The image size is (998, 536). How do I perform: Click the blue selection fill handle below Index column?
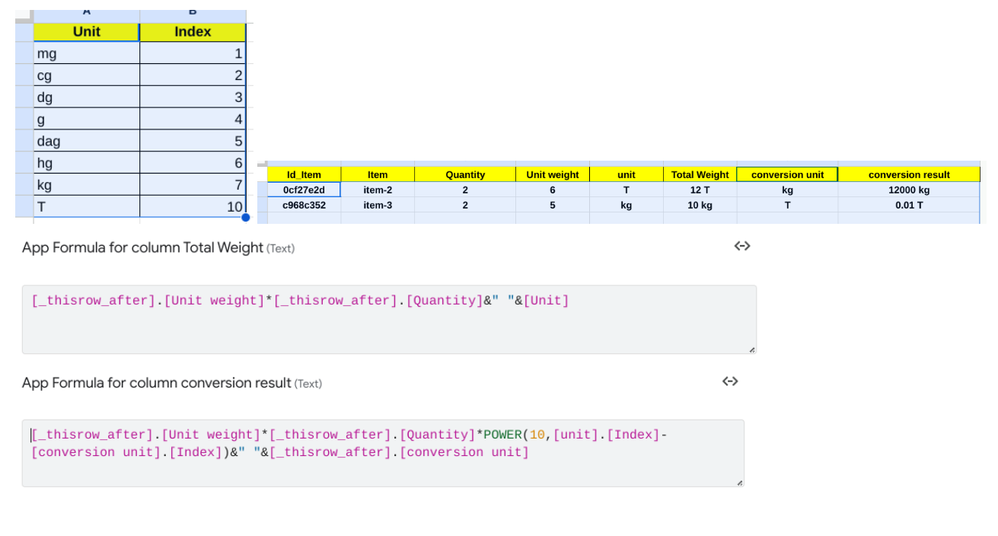246,218
